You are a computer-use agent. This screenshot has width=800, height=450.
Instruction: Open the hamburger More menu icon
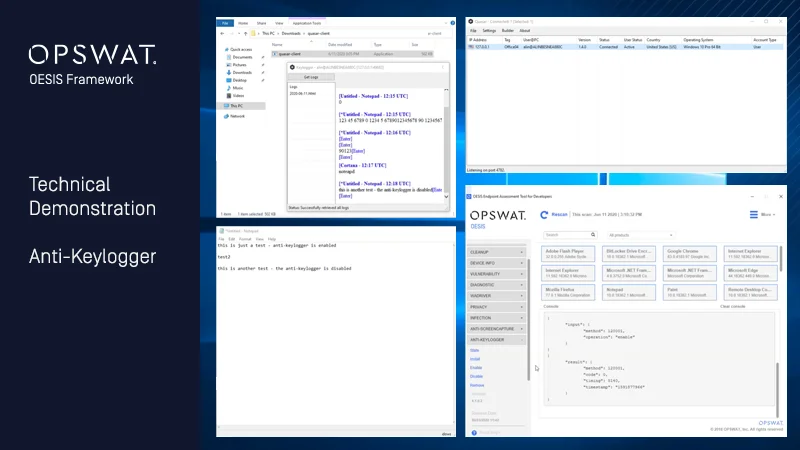(753, 214)
